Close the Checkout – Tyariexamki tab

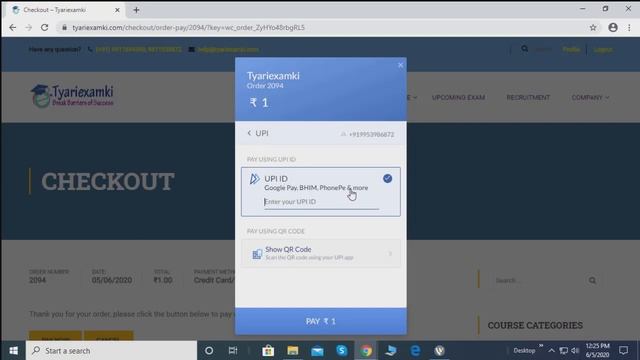[117, 10]
